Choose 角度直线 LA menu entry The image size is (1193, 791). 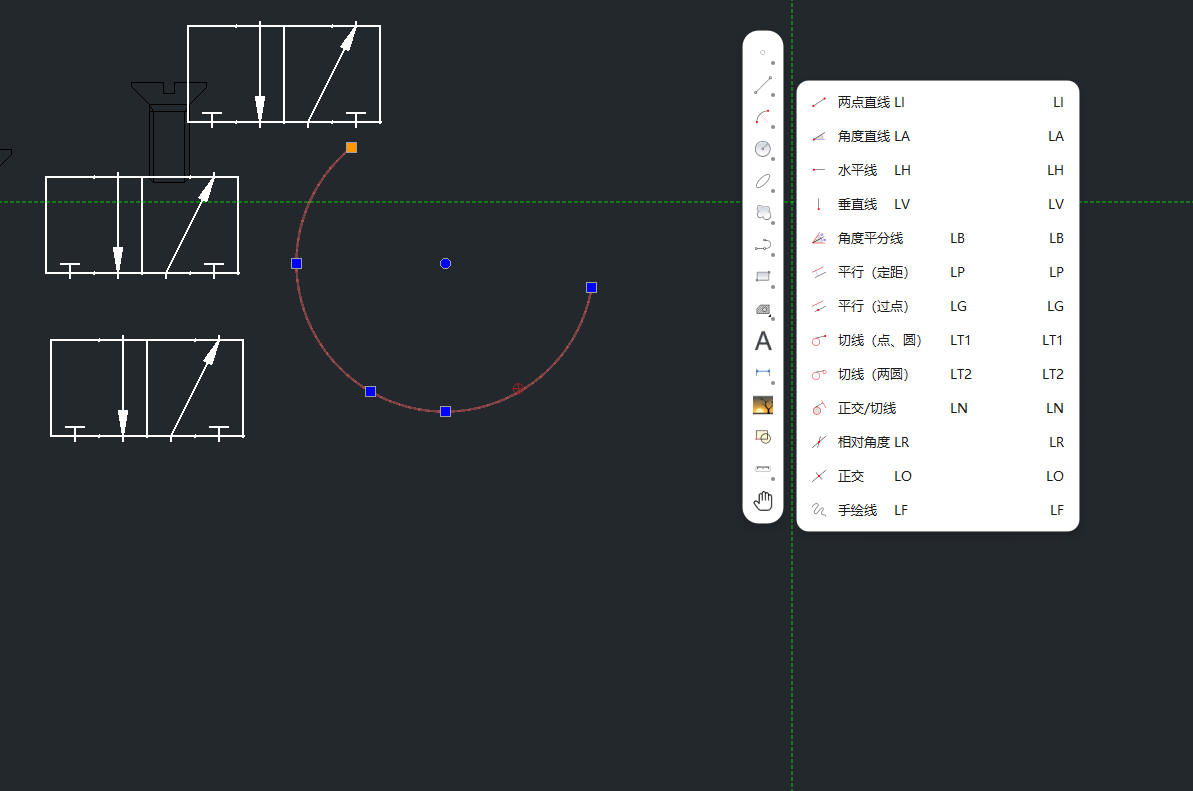pyautogui.click(x=937, y=136)
